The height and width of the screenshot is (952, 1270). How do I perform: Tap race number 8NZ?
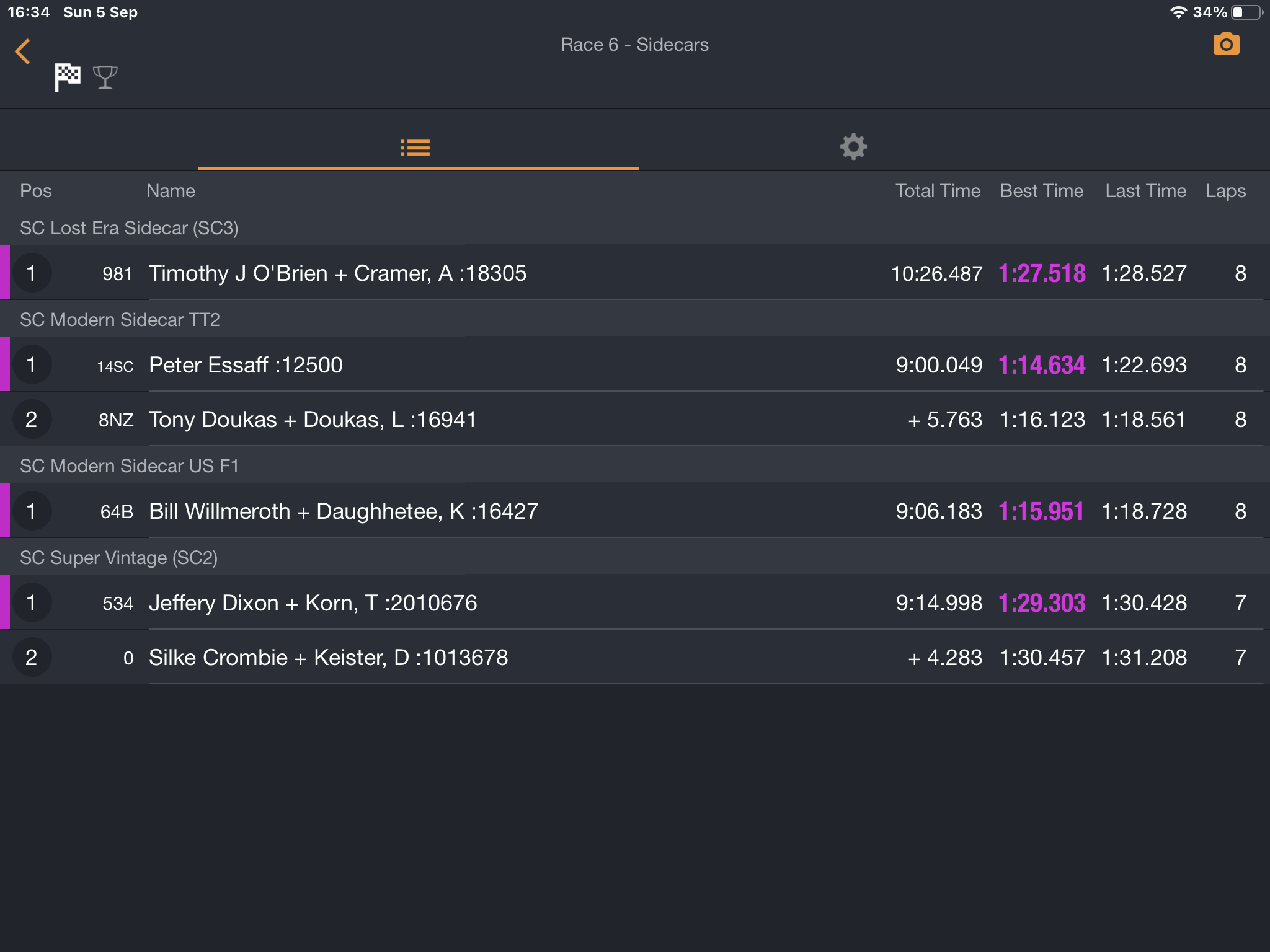[116, 420]
